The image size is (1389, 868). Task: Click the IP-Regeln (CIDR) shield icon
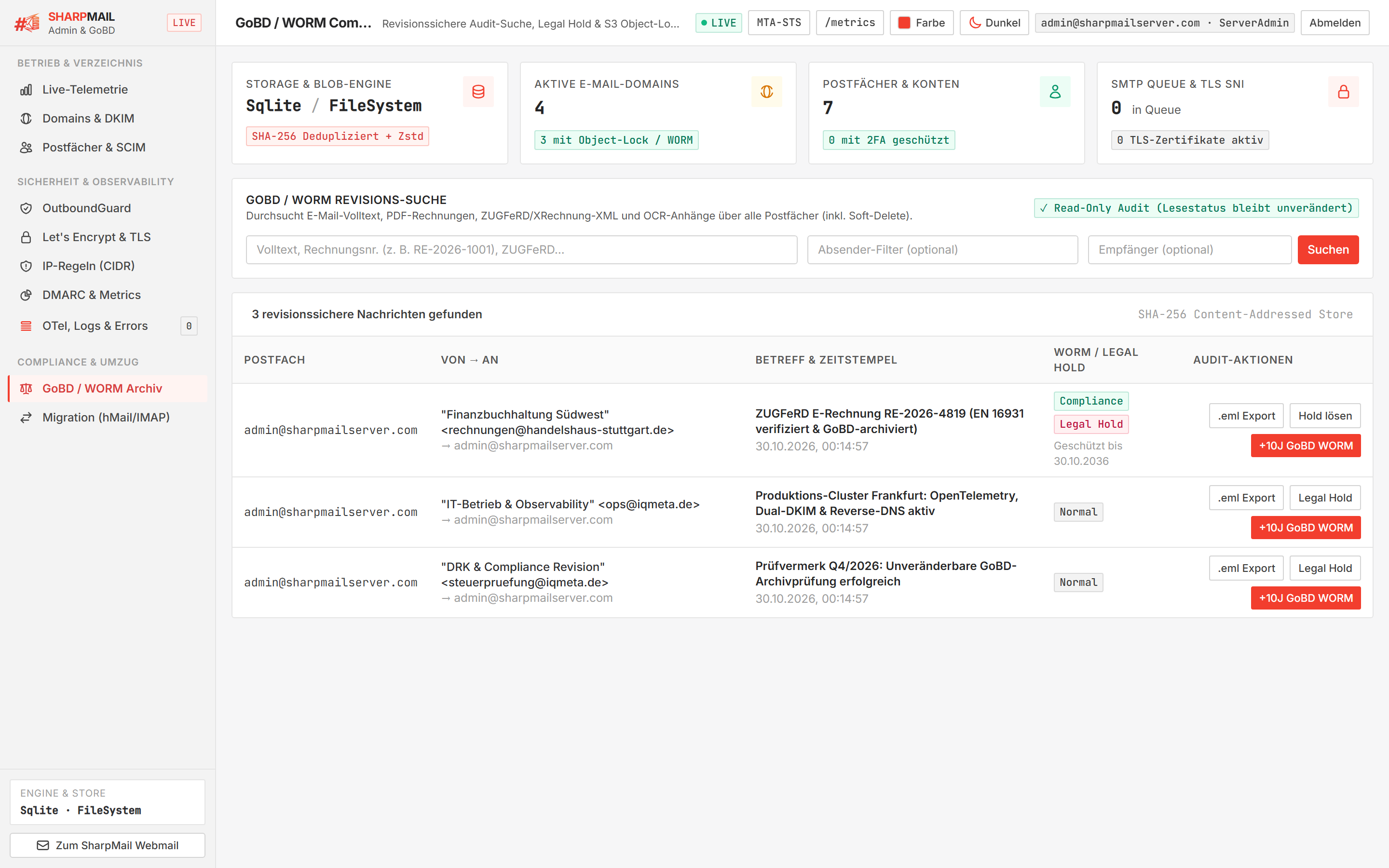[x=26, y=266]
